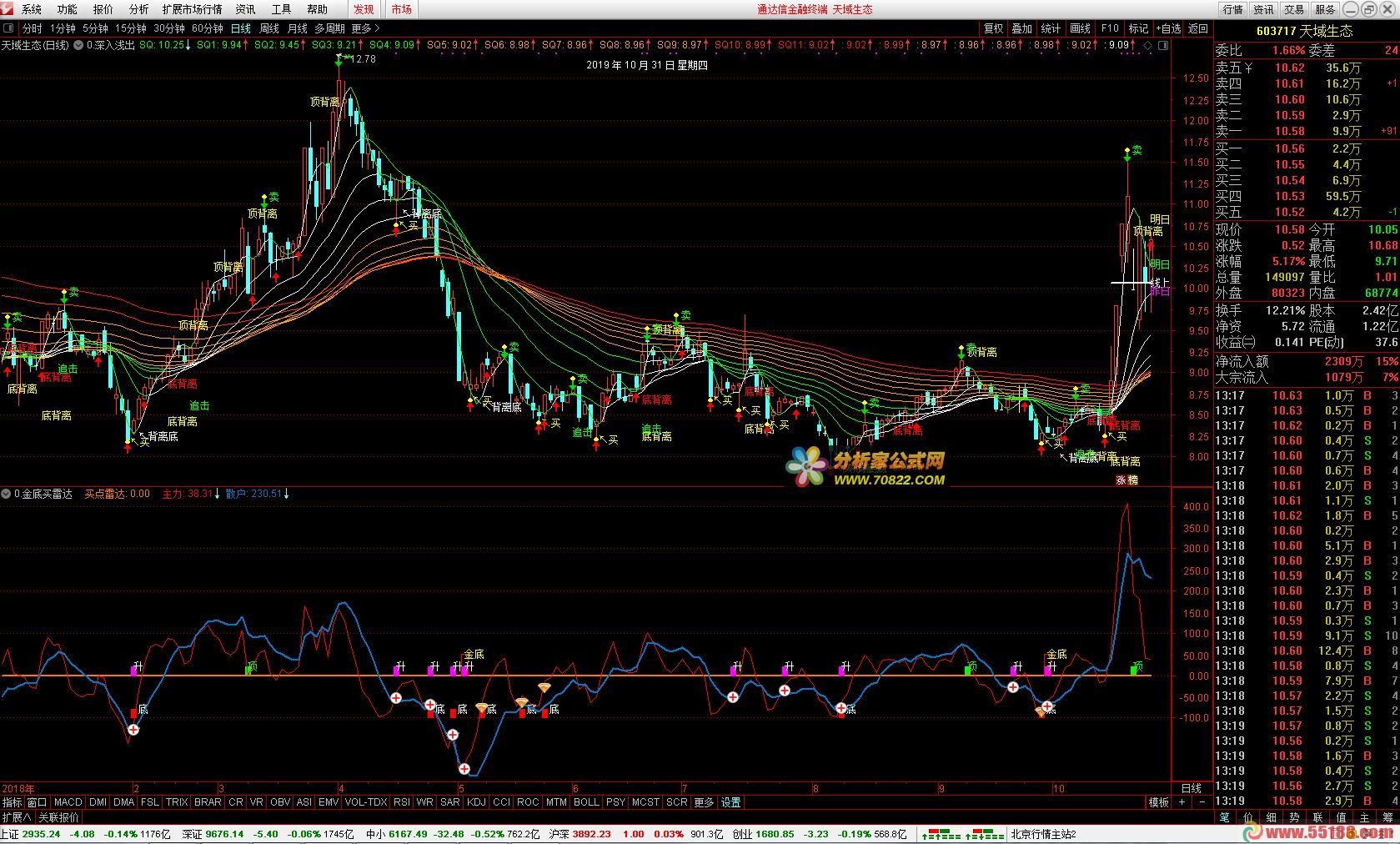Open the 扩展市场行情 menu
The height and width of the screenshot is (844, 1400).
tap(192, 9)
